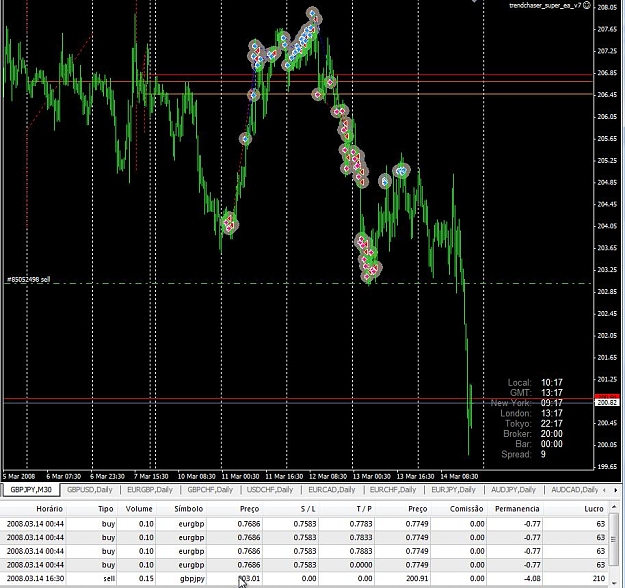This screenshot has height=588, width=625.
Task: Click the '5 Mar 2008' time axis label
Action: 19,476
